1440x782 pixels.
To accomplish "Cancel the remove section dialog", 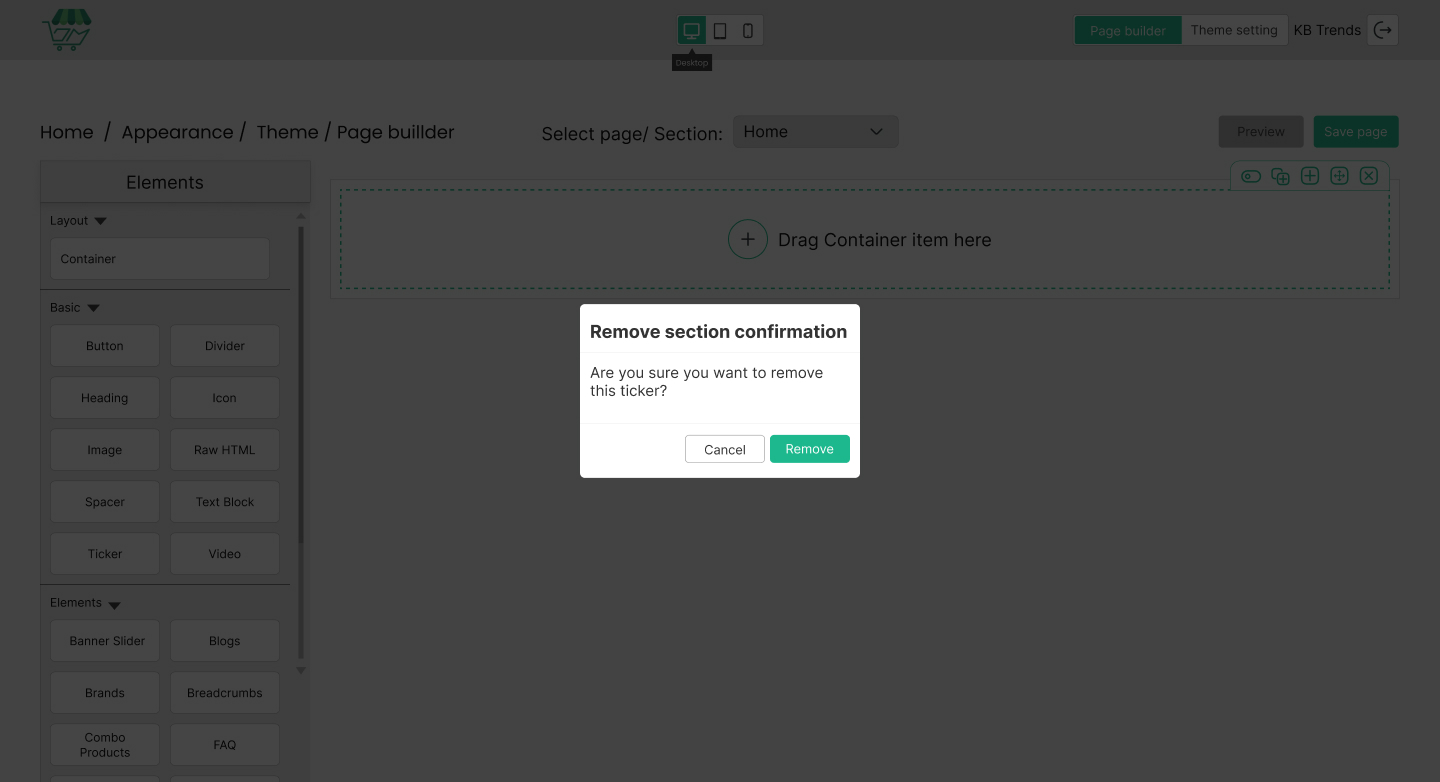I will (725, 449).
